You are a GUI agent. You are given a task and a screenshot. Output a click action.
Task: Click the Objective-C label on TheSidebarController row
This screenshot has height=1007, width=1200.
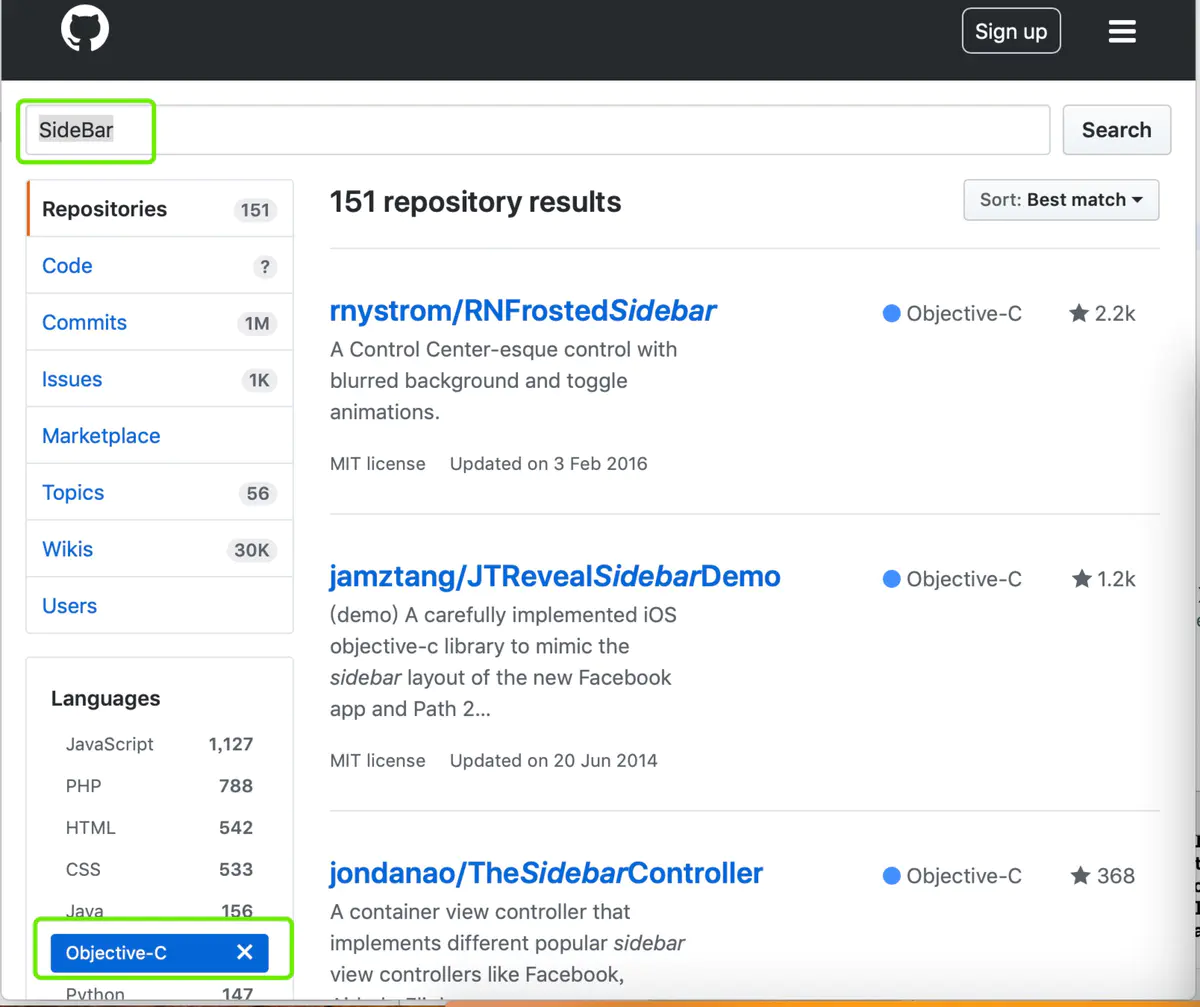pos(964,876)
